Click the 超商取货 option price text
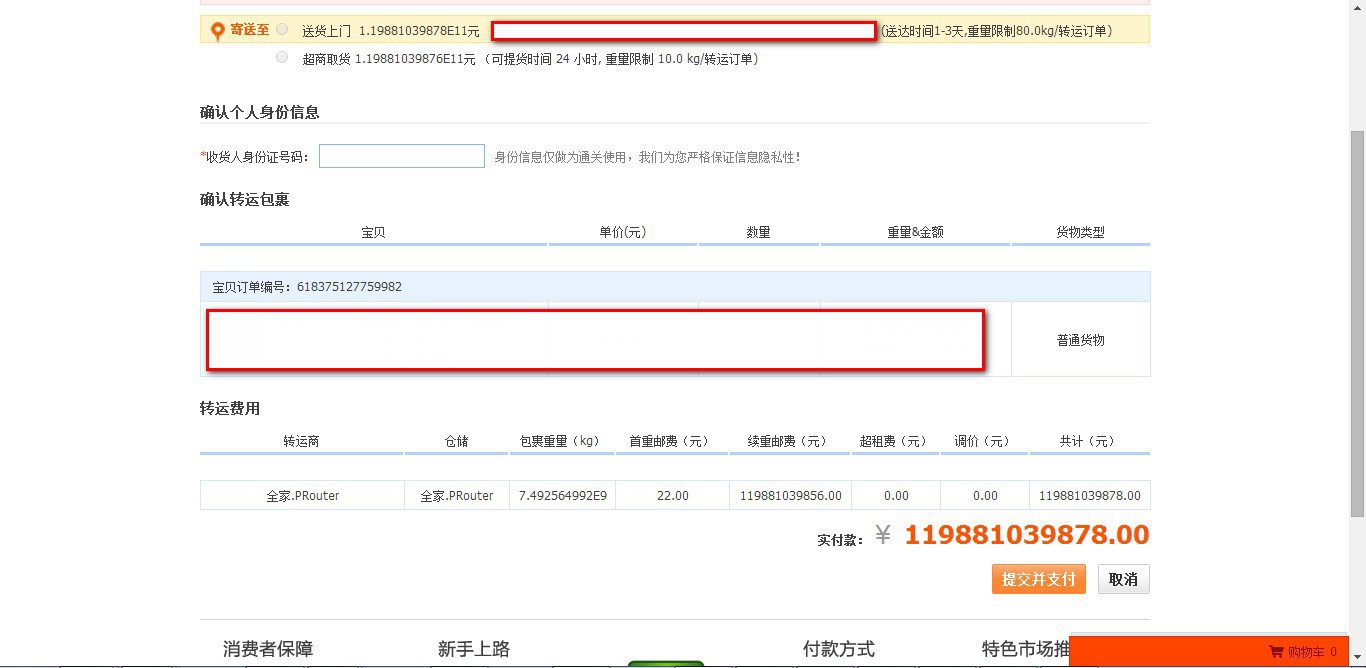1366x668 pixels. click(x=416, y=59)
